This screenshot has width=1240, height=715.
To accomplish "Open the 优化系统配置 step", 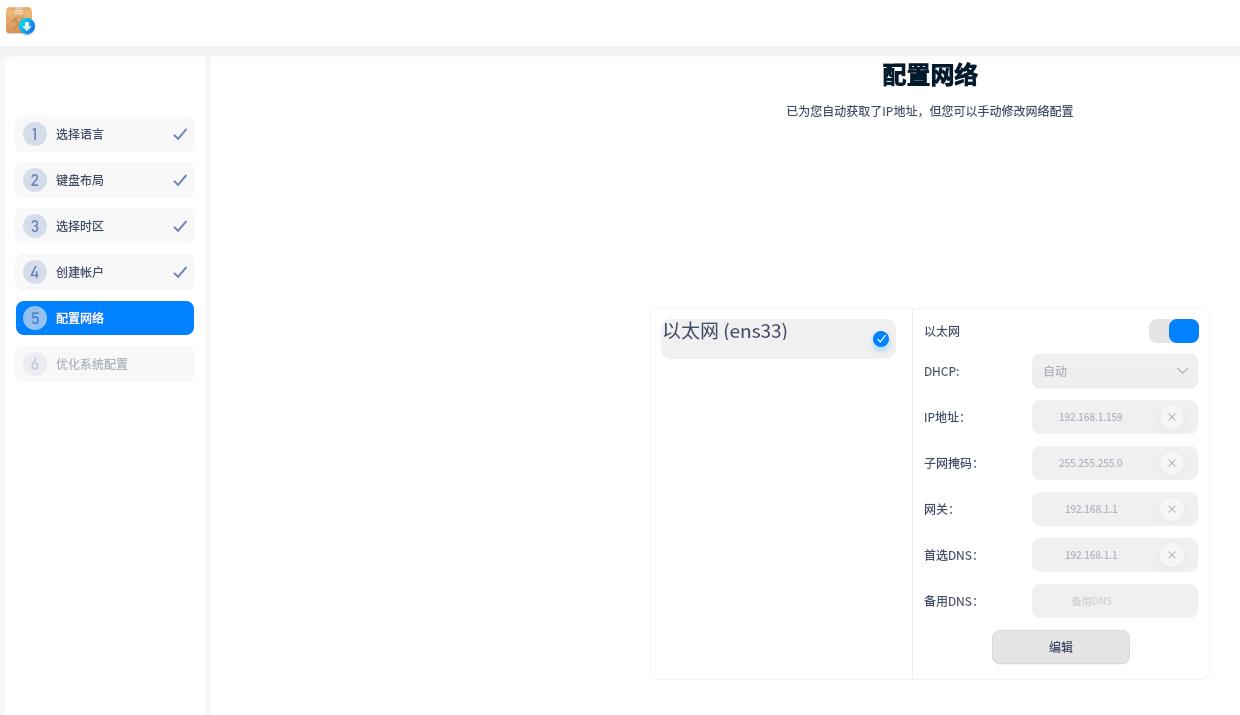I will 104,364.
